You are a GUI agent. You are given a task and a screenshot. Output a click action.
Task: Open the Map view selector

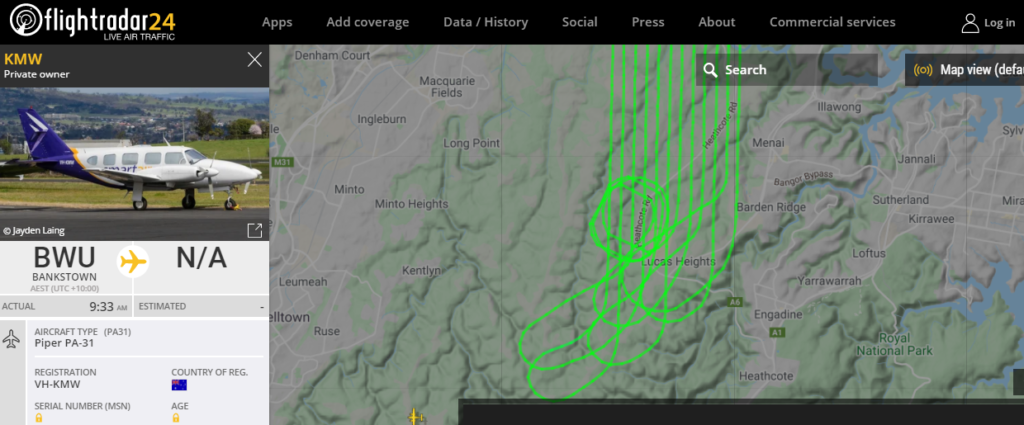click(965, 70)
